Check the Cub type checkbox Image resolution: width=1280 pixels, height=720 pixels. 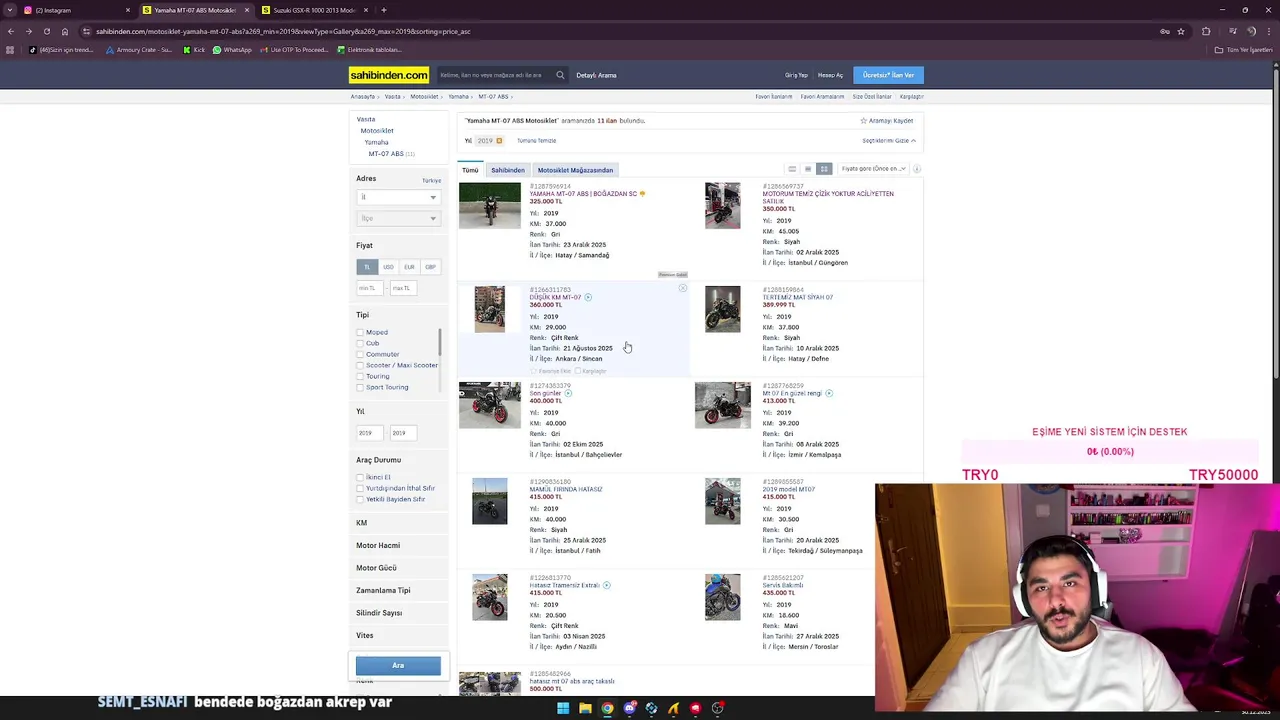pyautogui.click(x=360, y=344)
